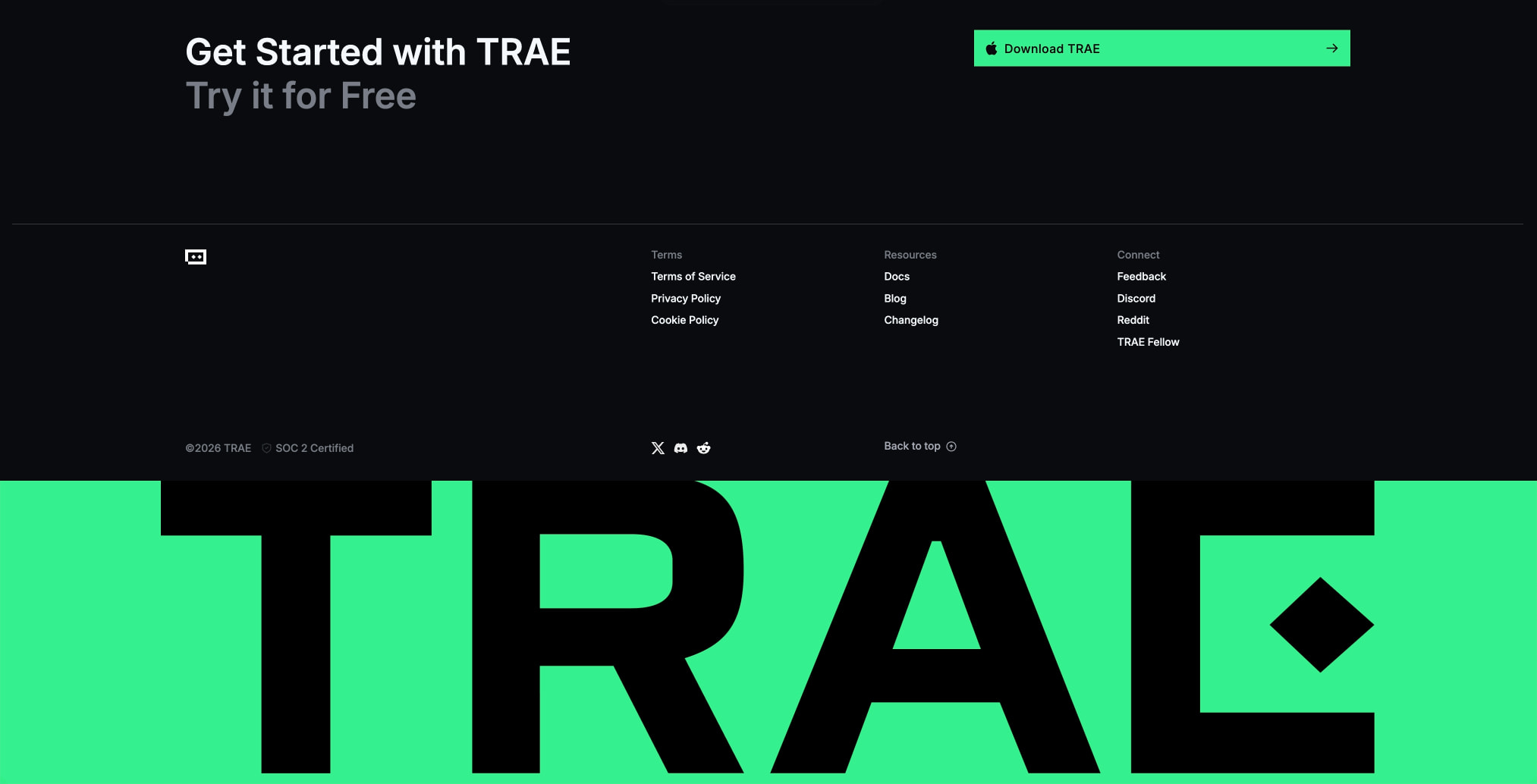1537x784 pixels.
Task: Click the Connect column heading
Action: coord(1138,255)
